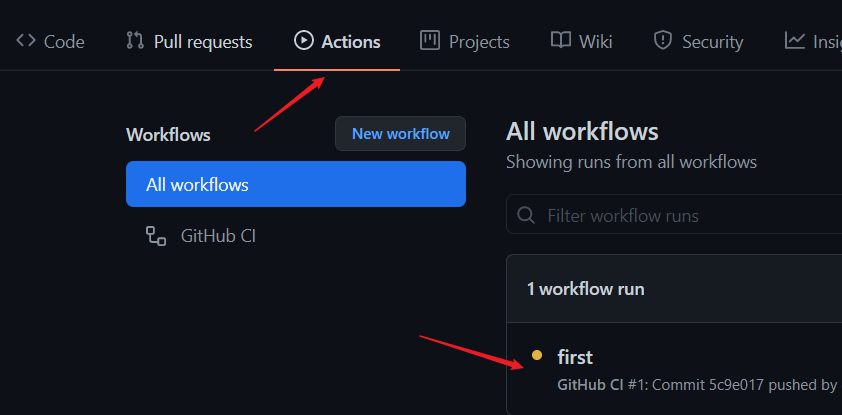Click the magnifier icon in filter box
This screenshot has width=842, height=415.
pyautogui.click(x=526, y=215)
